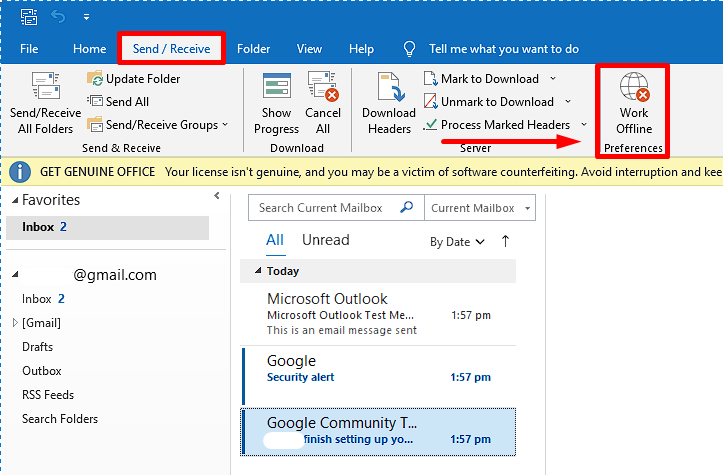This screenshot has width=723, height=475.
Task: Click the search magnifier icon
Action: pyautogui.click(x=407, y=208)
